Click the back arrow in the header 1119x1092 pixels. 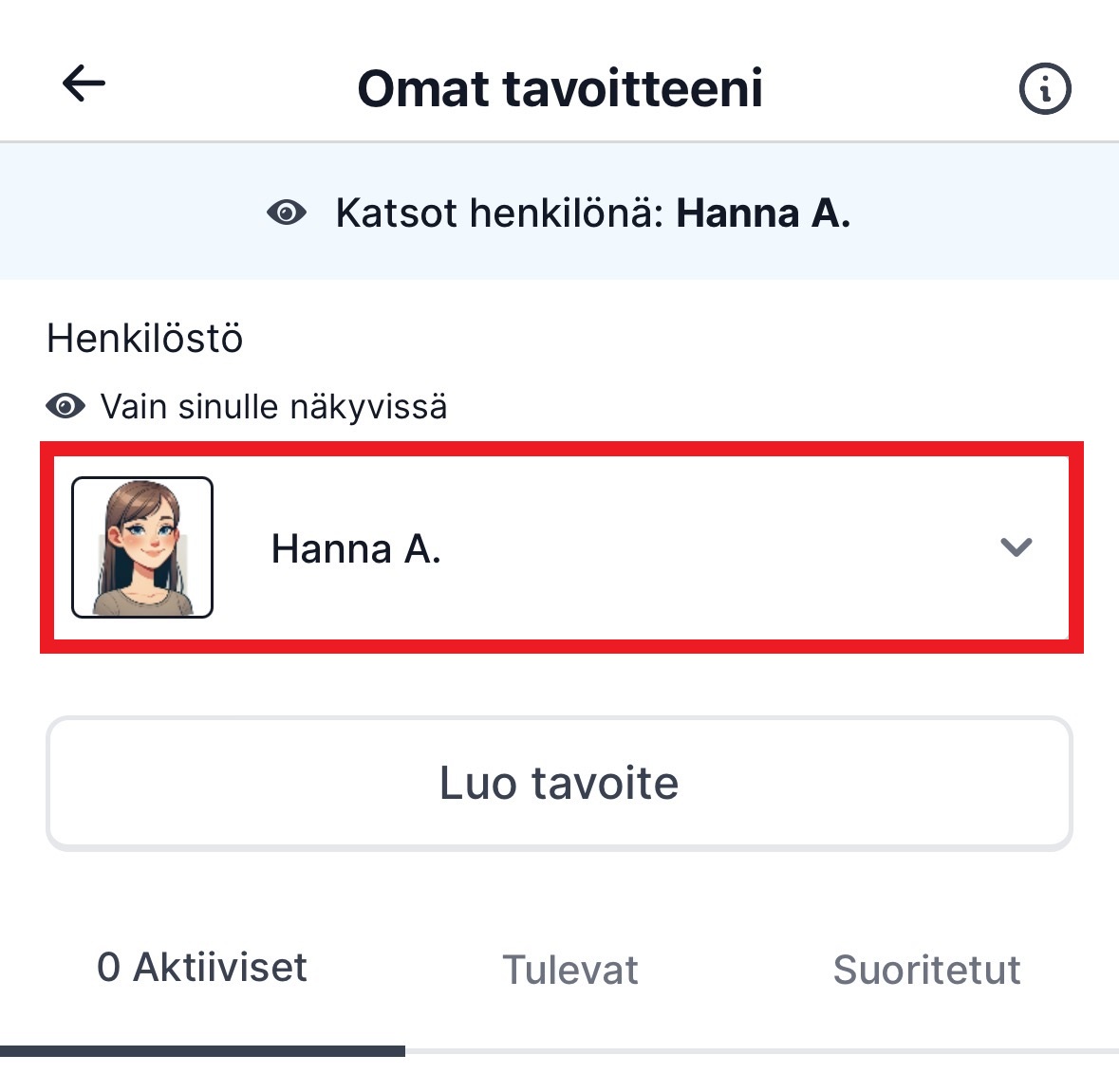point(84,83)
